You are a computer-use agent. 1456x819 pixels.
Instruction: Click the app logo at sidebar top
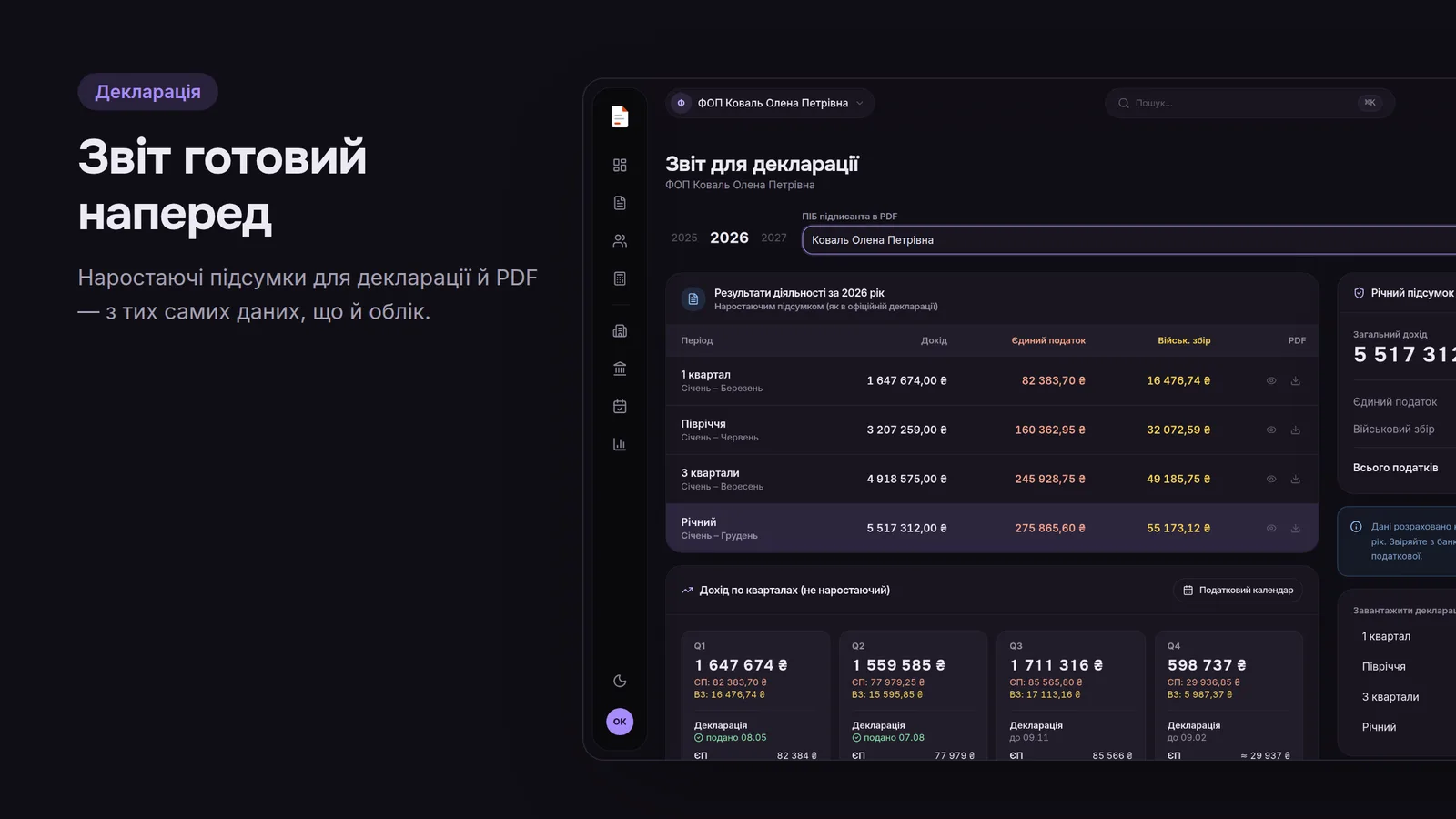(x=620, y=116)
